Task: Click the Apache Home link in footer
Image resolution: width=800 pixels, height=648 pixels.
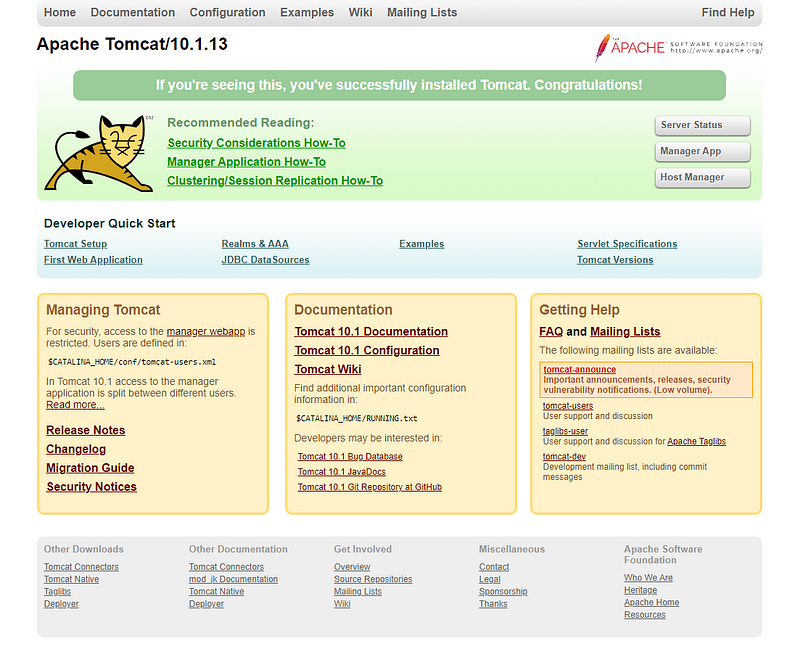Action: click(x=651, y=602)
